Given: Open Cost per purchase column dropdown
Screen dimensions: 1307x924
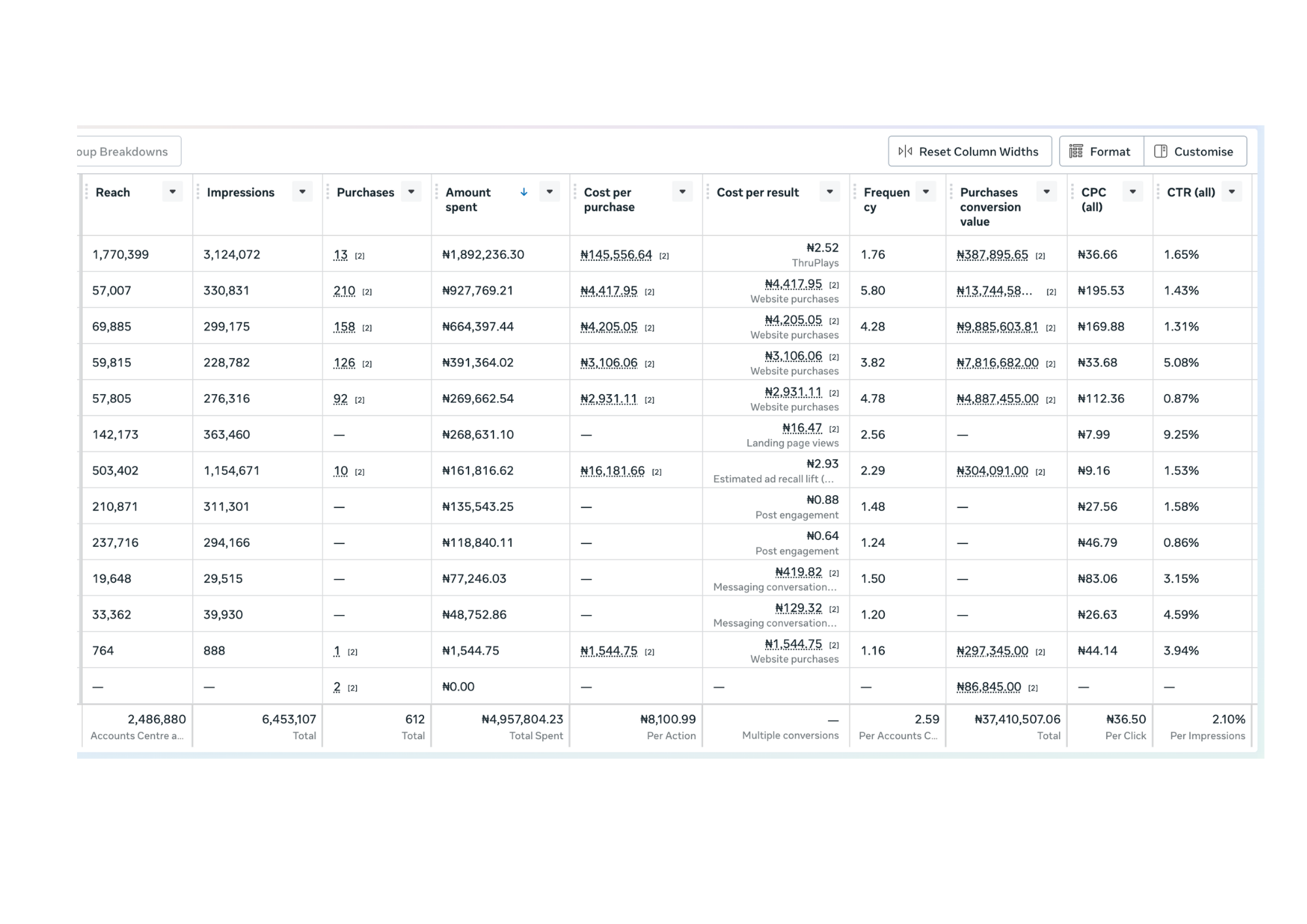Looking at the screenshot, I should pos(682,192).
